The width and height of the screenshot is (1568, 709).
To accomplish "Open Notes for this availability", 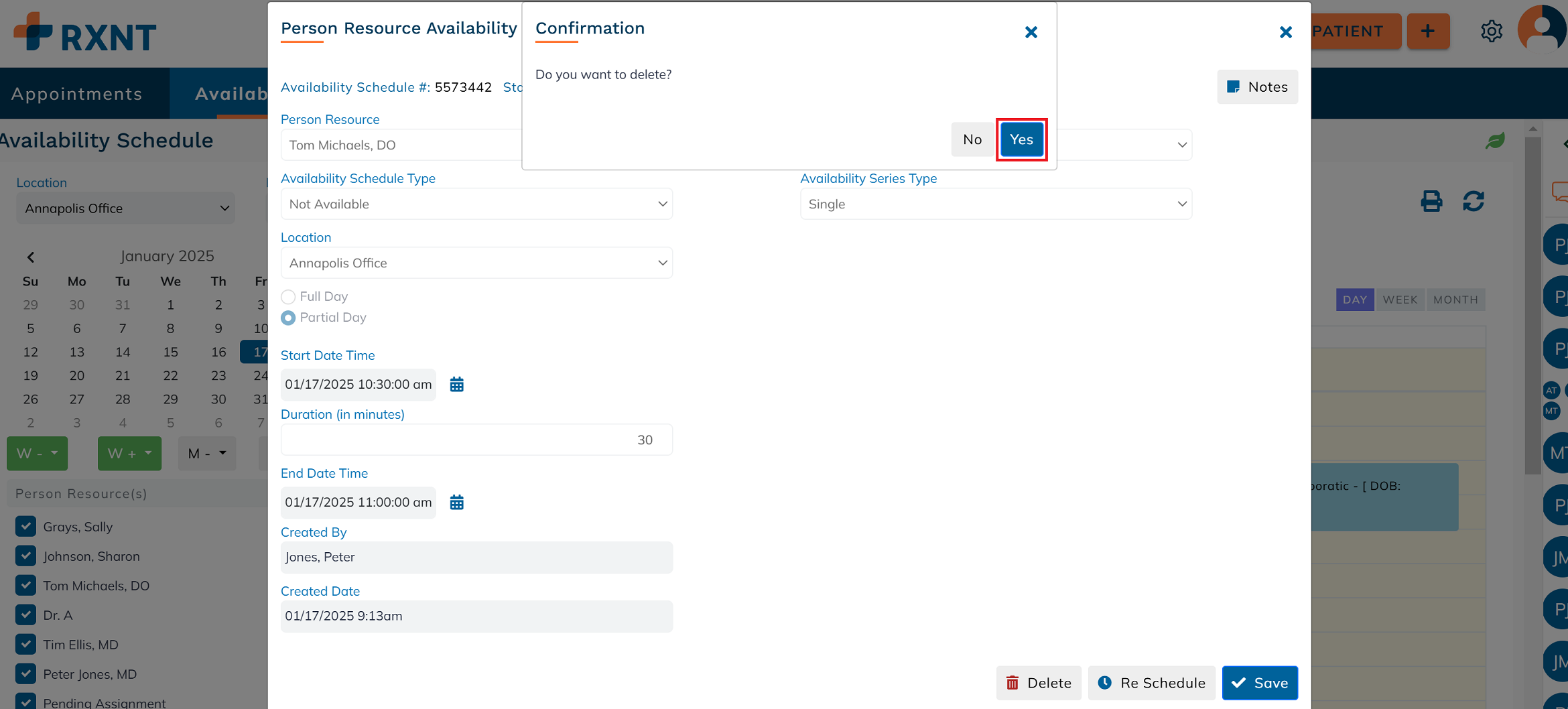I will tap(1257, 87).
